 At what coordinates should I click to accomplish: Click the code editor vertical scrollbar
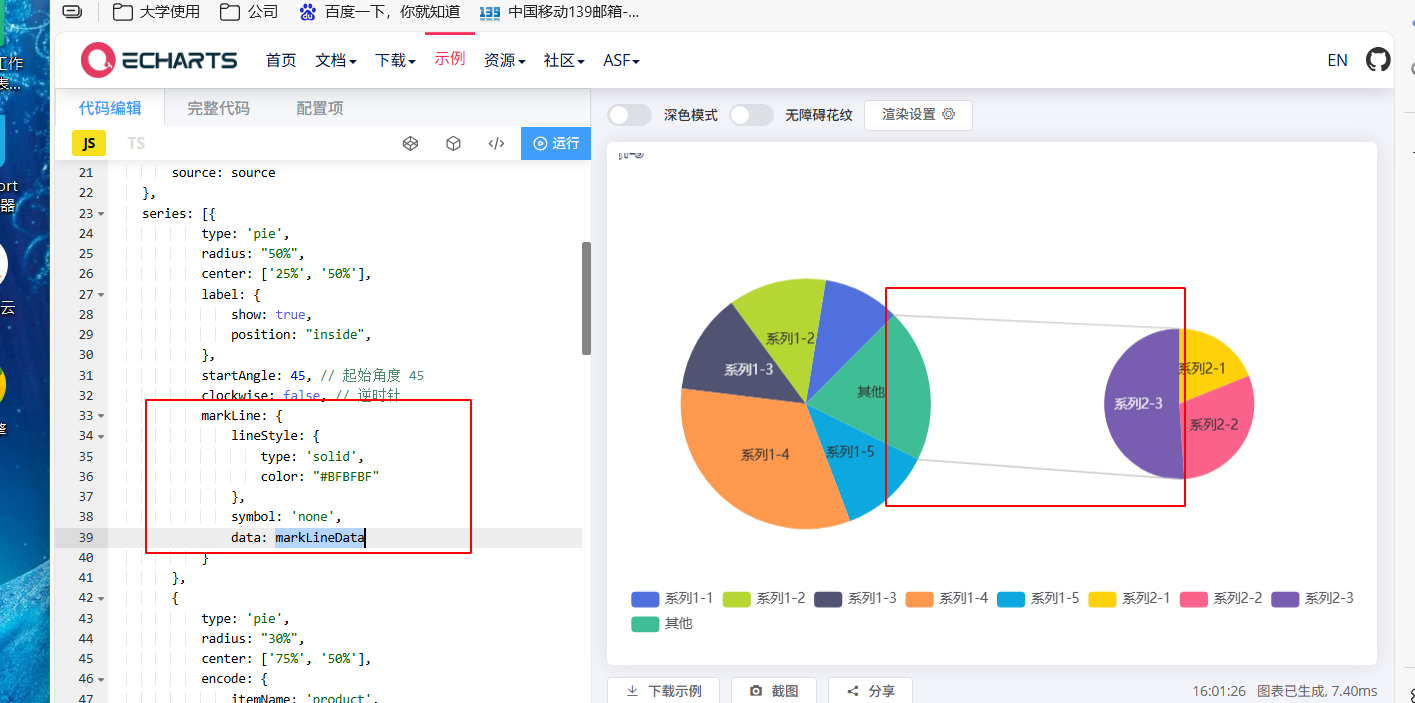[x=586, y=298]
